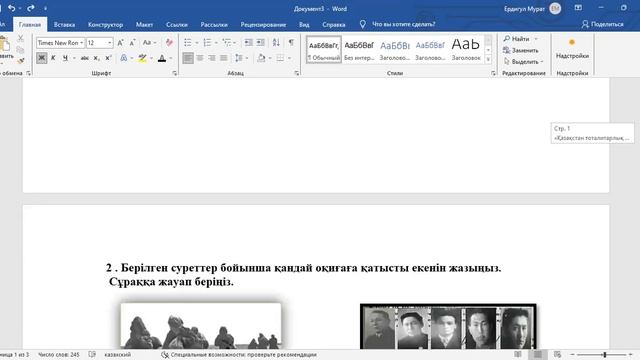The height and width of the screenshot is (360, 640).
Task: Open the Конструктор tab
Action: point(105,24)
